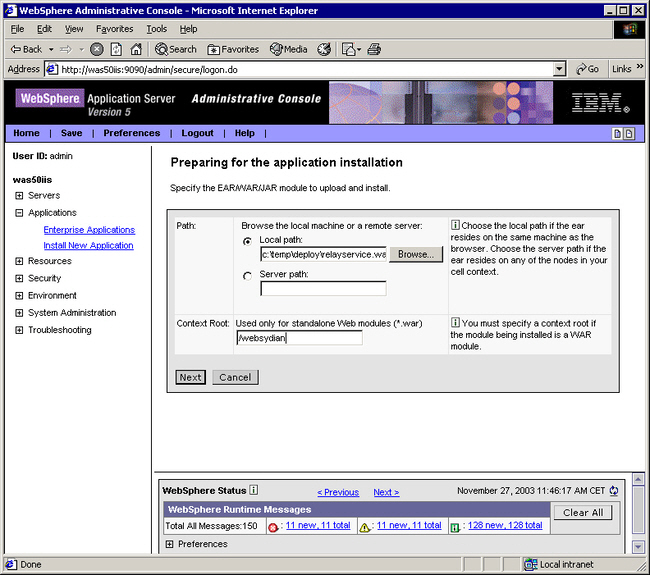Click the Local path text field
Screen dimensions: 650x575
[x=323, y=254]
